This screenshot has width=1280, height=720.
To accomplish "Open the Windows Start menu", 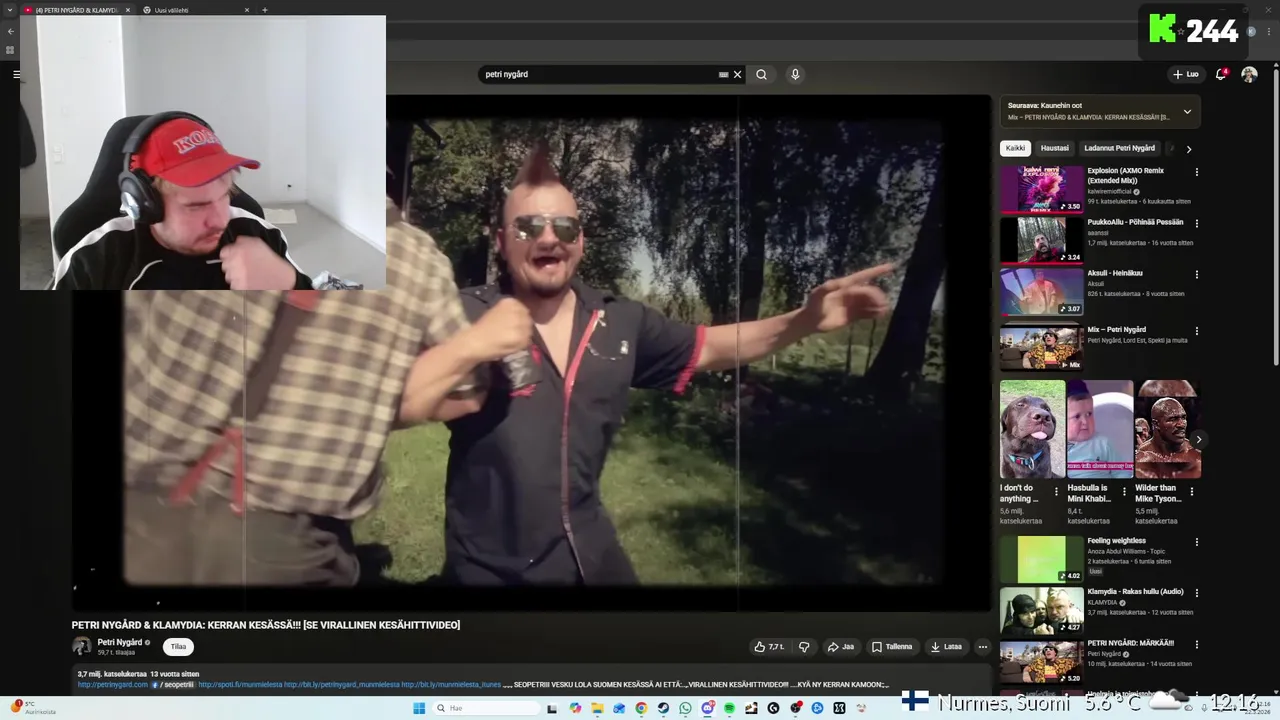I will tap(419, 708).
